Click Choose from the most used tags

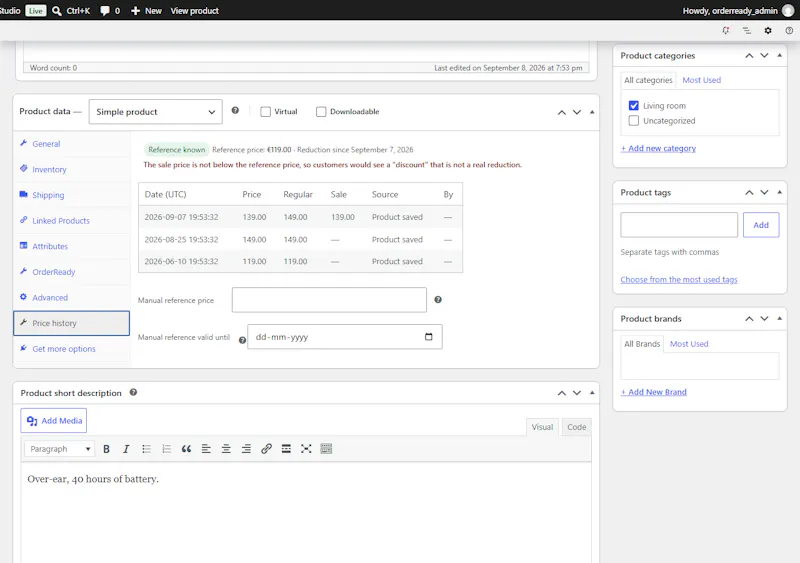click(679, 279)
